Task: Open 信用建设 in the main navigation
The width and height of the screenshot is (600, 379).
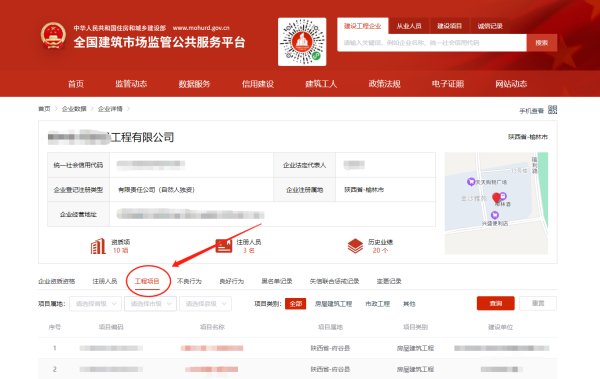Action: coord(258,84)
